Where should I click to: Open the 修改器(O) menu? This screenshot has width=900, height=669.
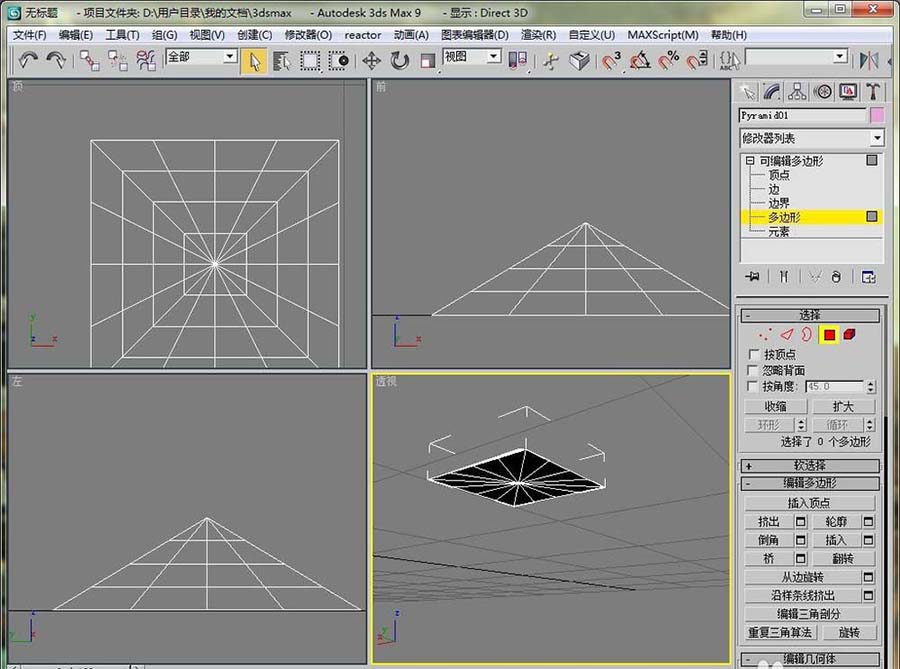(308, 34)
